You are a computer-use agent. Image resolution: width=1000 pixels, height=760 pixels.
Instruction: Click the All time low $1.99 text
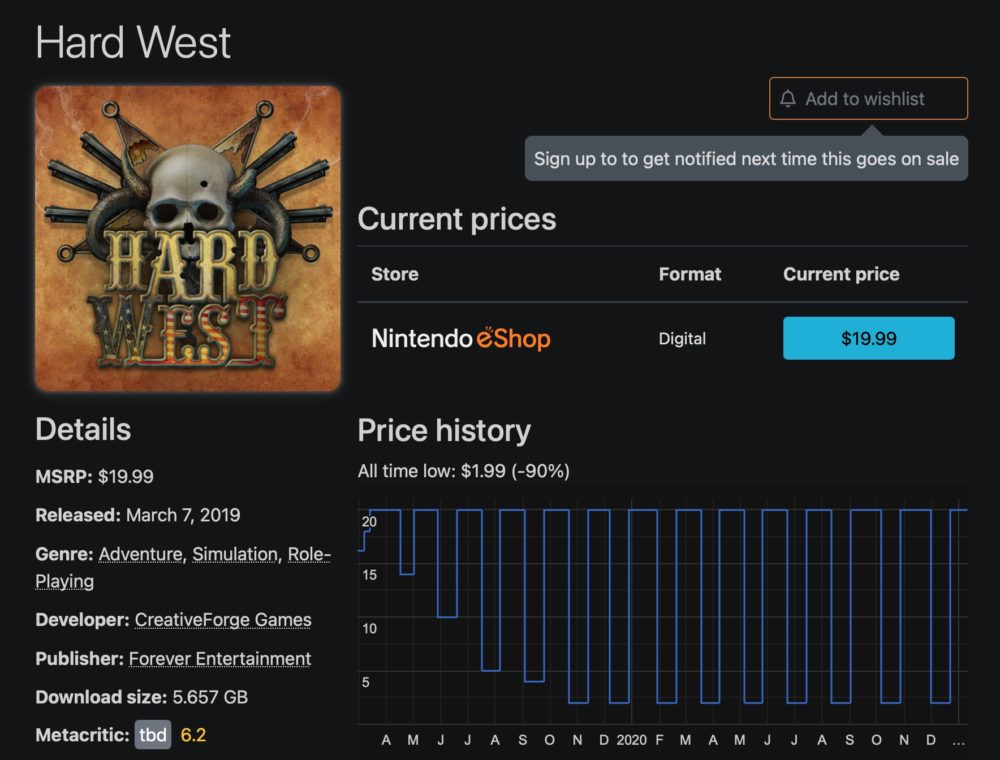click(464, 471)
